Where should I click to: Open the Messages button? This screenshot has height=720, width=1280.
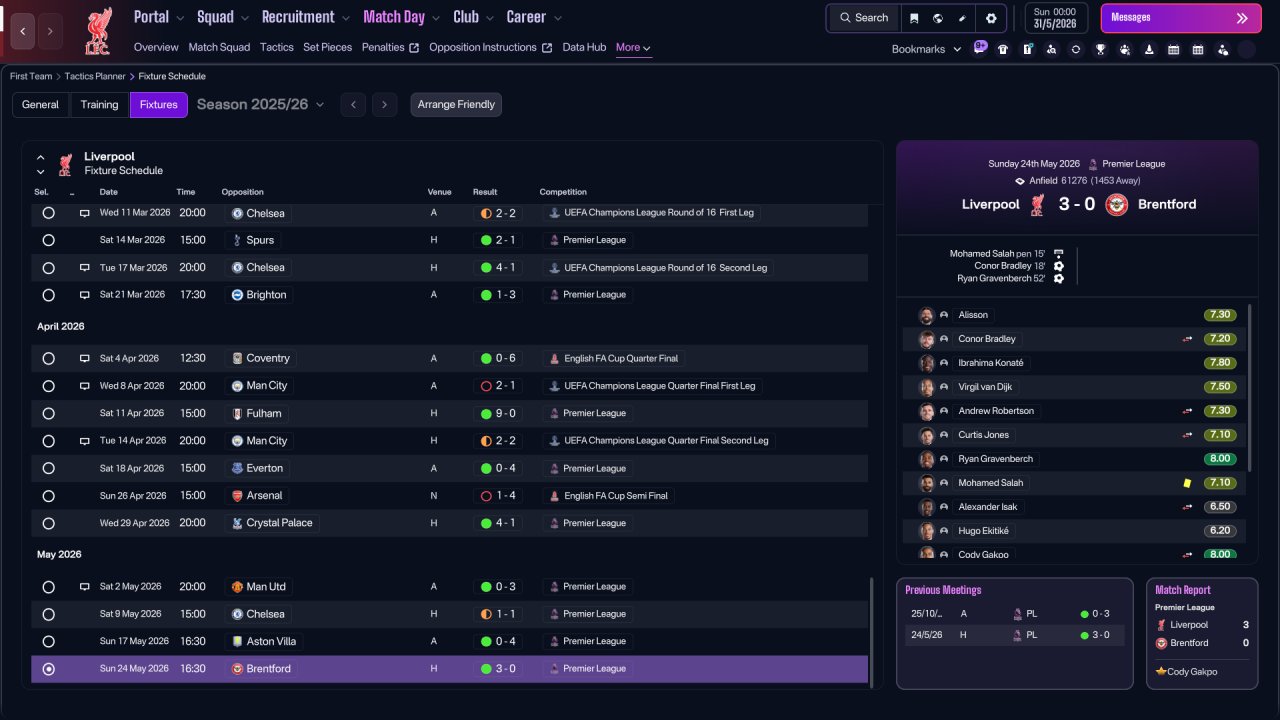tap(1181, 18)
